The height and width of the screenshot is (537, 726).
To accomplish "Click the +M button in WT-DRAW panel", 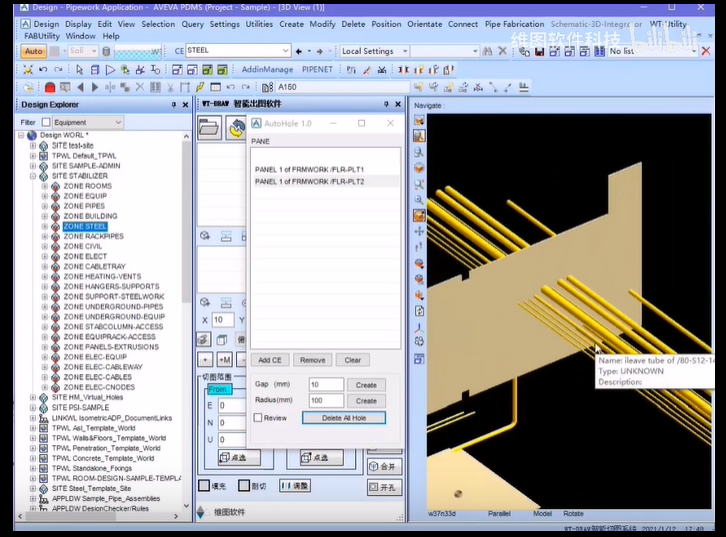I will [x=225, y=360].
